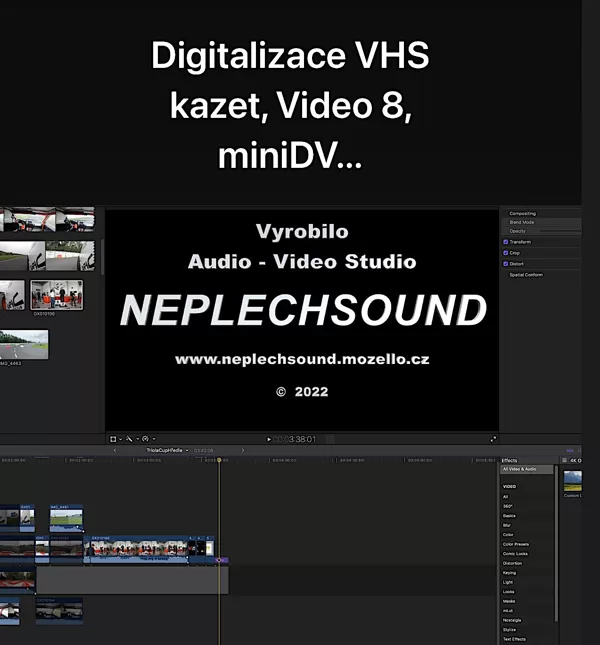Toggle full screen viewer arrows icon
600x645 pixels.
click(x=493, y=439)
